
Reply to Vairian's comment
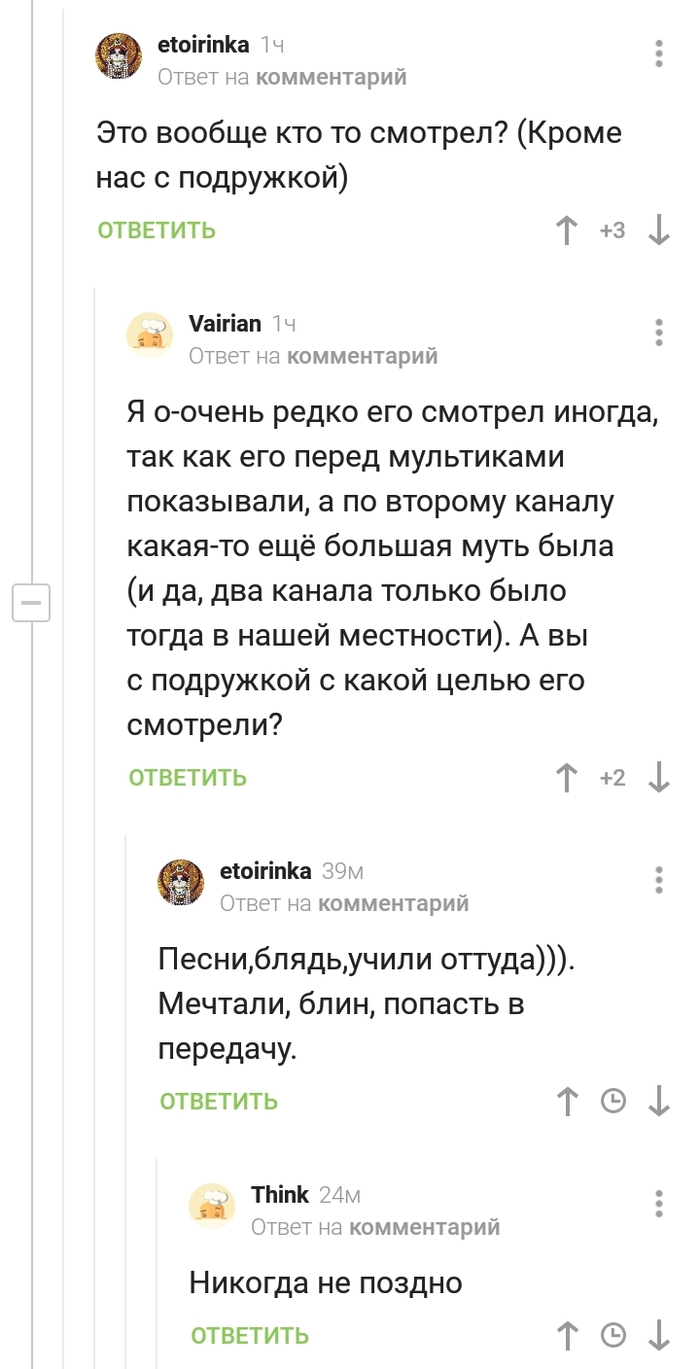(187, 777)
